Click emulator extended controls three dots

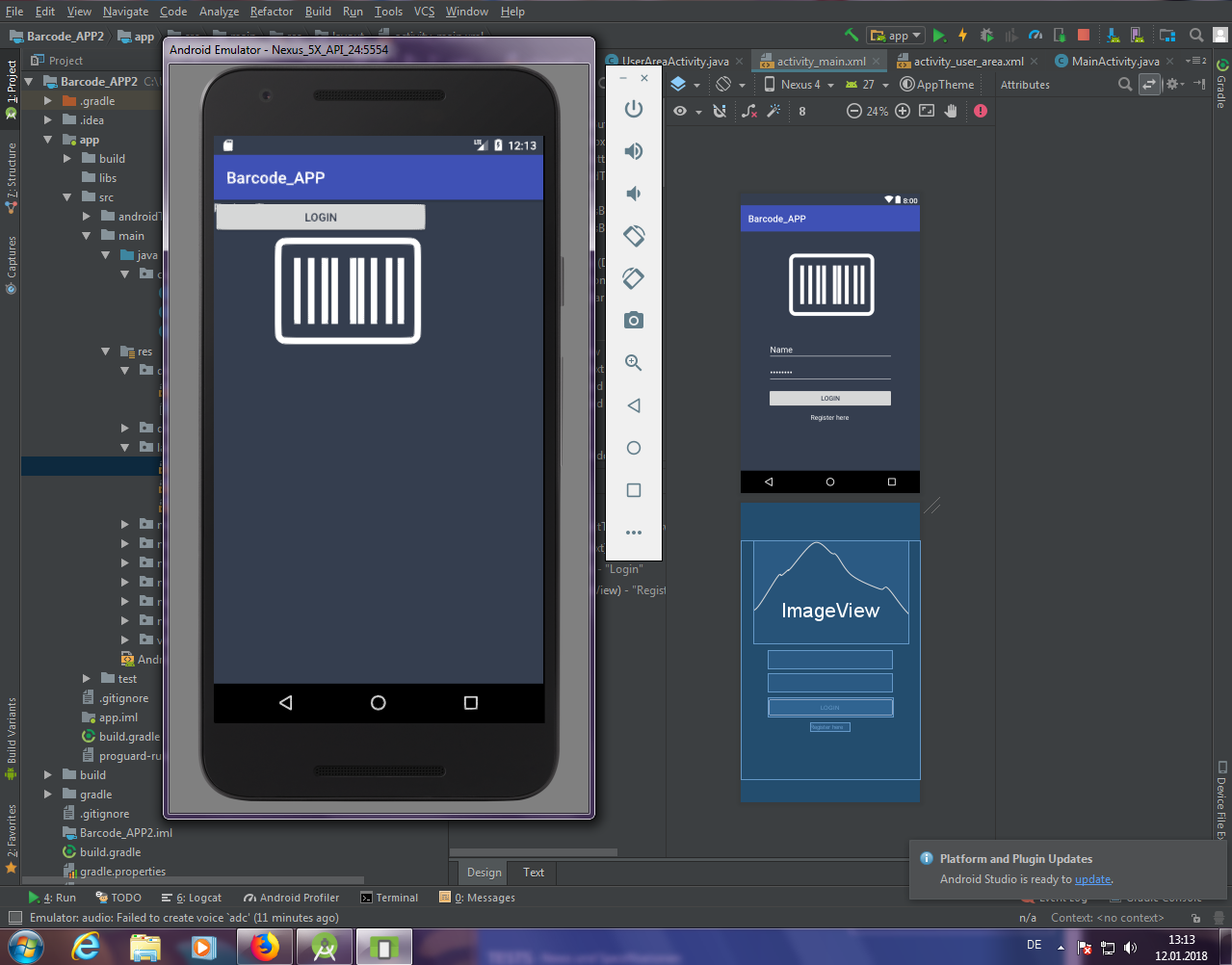point(634,533)
